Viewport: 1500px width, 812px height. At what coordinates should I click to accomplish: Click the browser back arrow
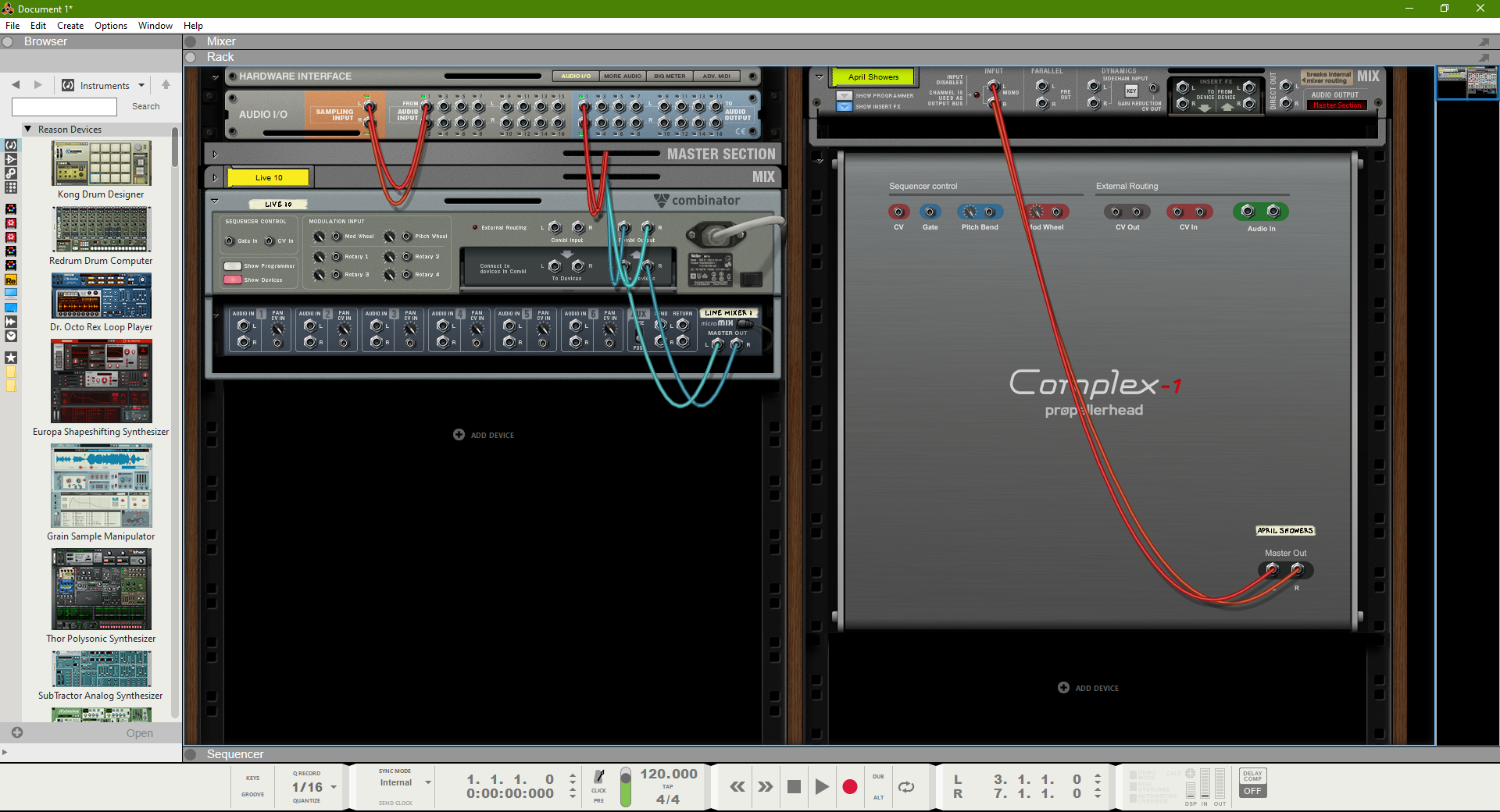click(x=16, y=85)
